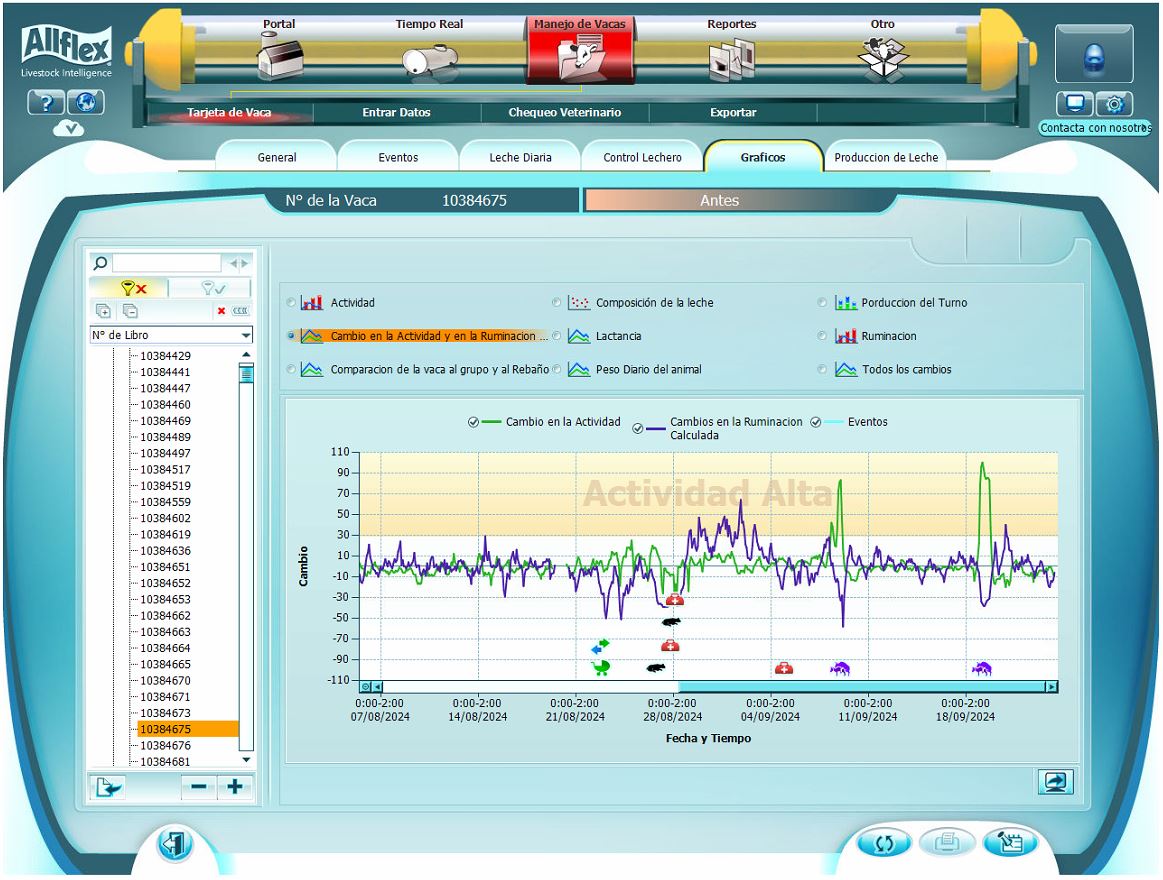
Task: Toggle the Eventos legend checkbox
Action: coord(816,422)
